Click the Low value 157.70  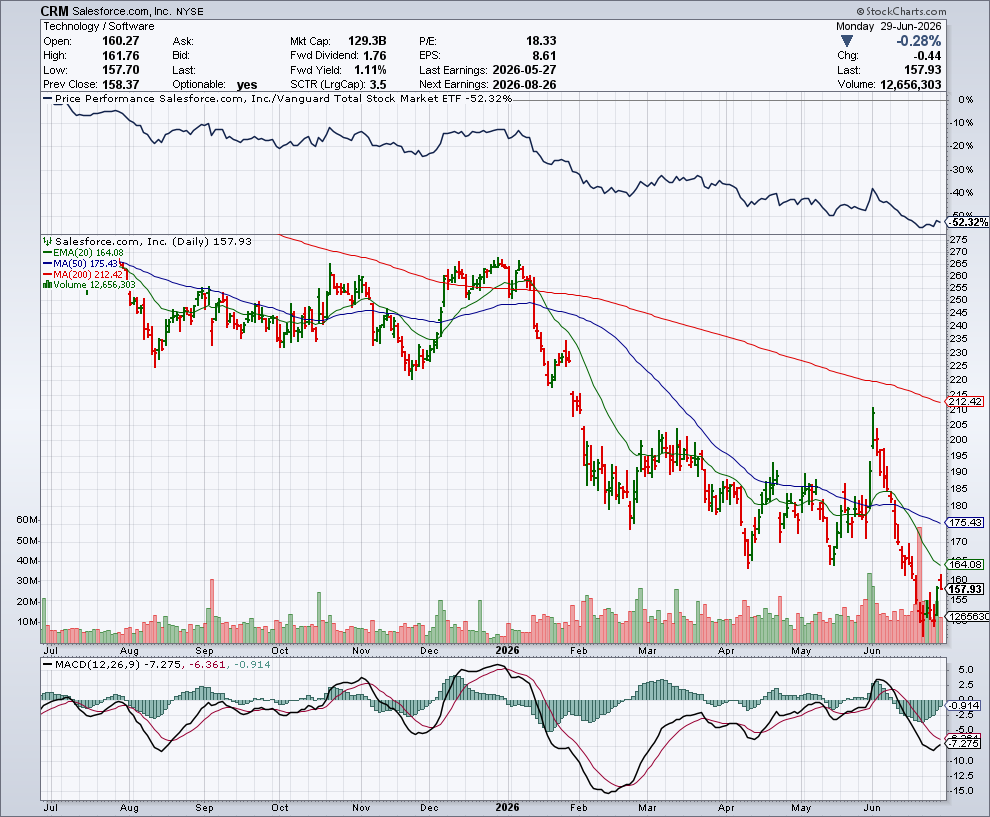point(121,70)
